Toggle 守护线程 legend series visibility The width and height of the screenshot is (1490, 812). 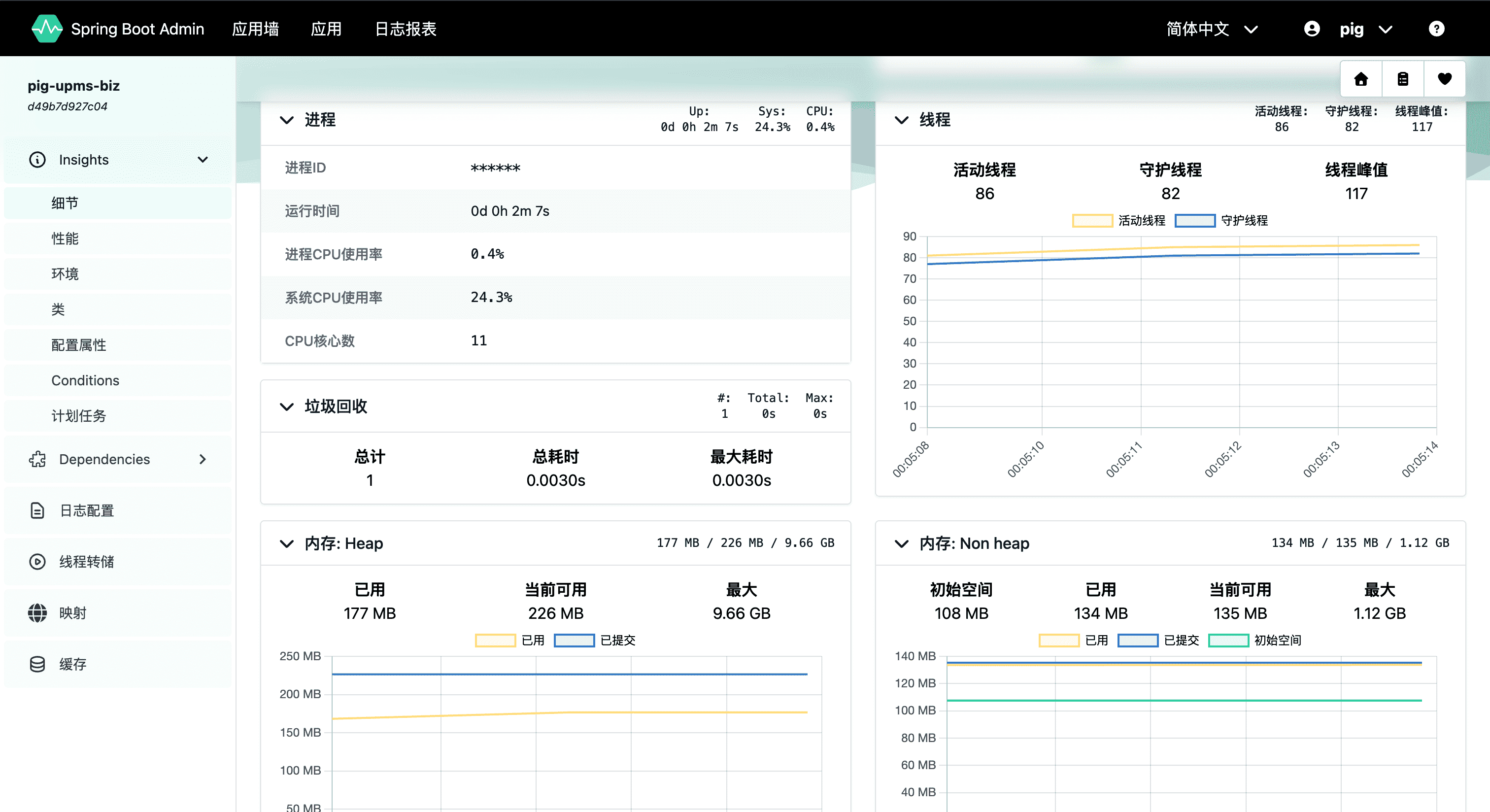[1195, 220]
